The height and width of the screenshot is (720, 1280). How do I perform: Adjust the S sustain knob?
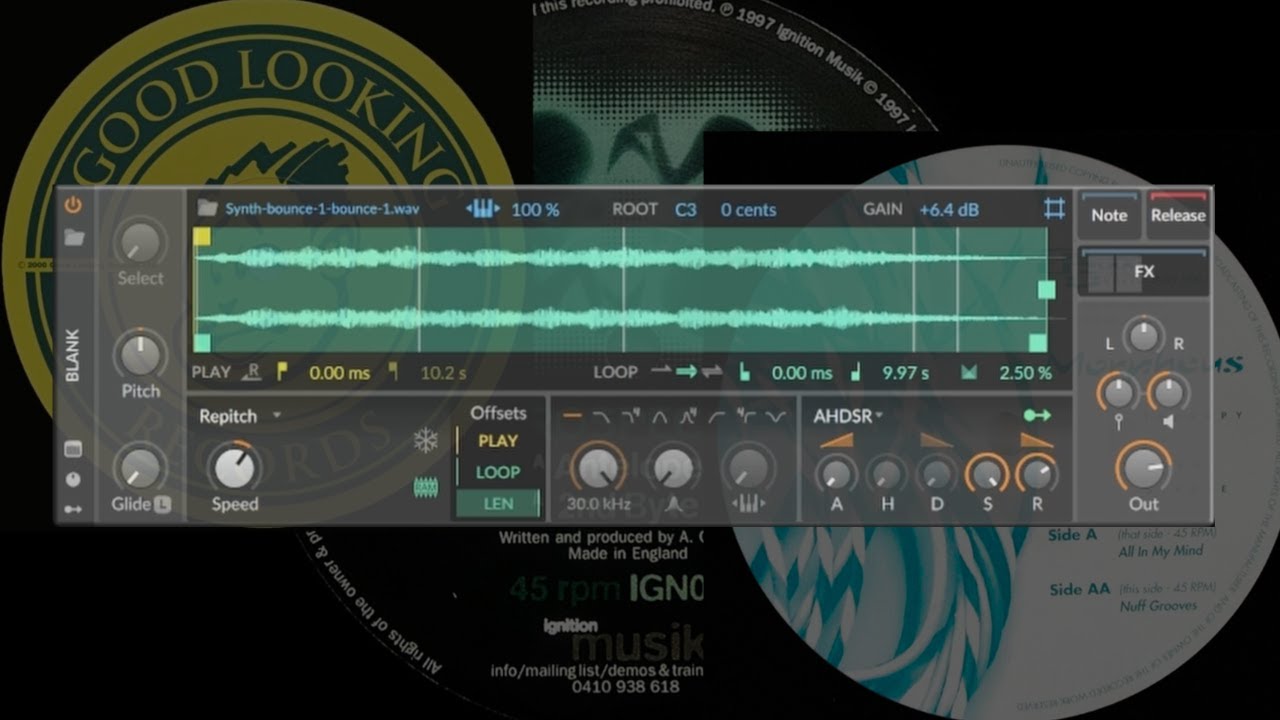tap(987, 473)
